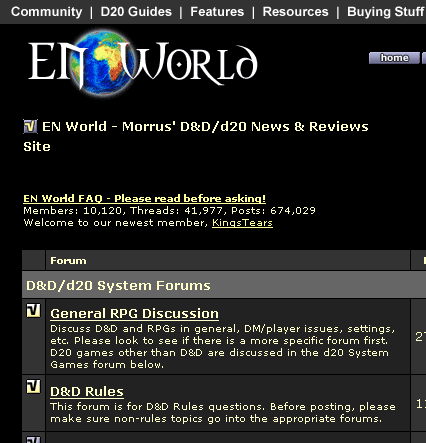Click the partially visible forum icon at the bottom
The image size is (426, 443).
point(33,440)
